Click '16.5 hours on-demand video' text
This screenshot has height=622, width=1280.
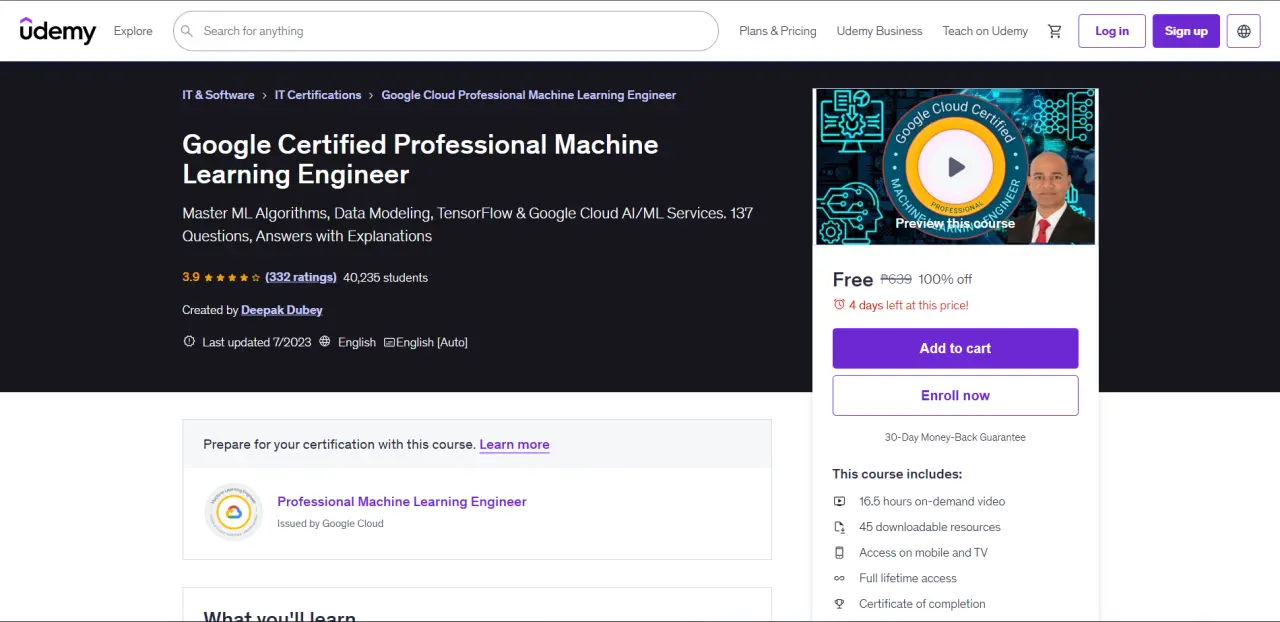(x=932, y=501)
